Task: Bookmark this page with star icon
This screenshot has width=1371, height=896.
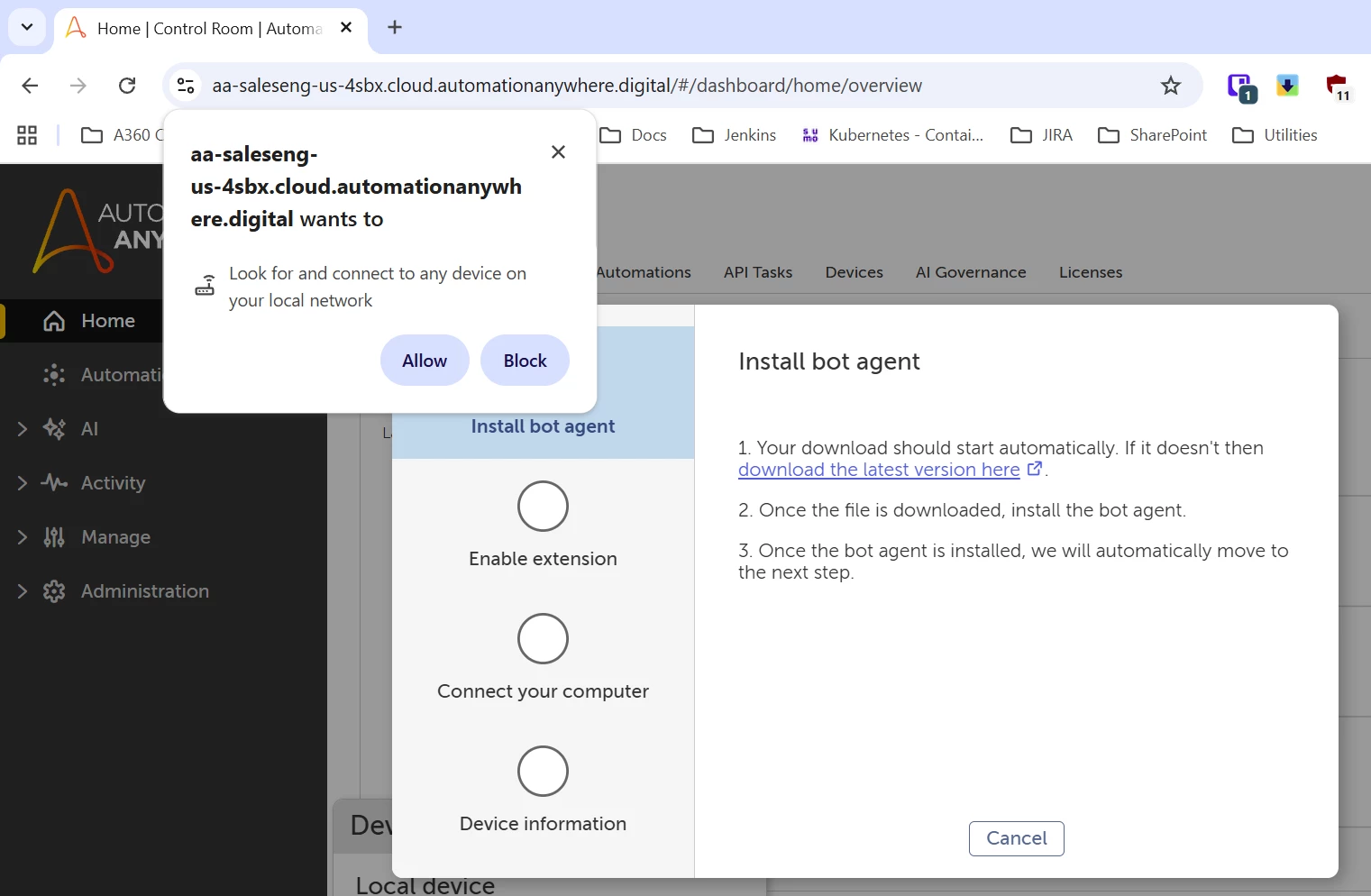Action: point(1170,86)
